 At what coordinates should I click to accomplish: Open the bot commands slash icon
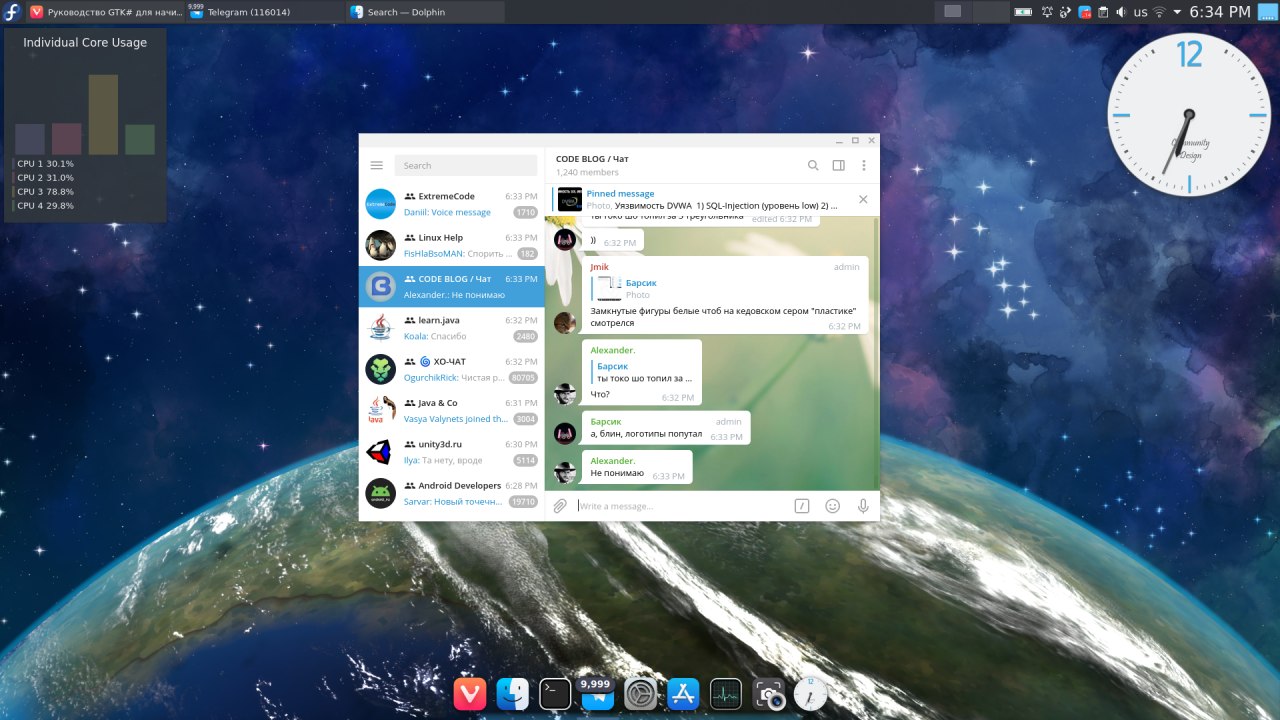(802, 506)
